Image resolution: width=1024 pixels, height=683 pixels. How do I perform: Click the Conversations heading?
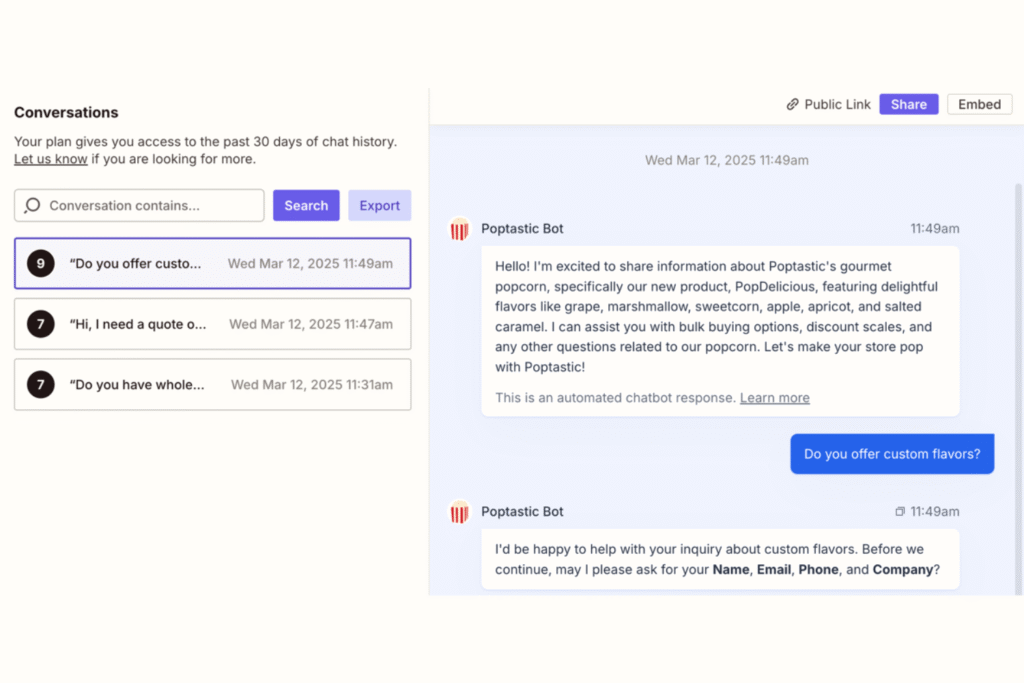pyautogui.click(x=66, y=112)
